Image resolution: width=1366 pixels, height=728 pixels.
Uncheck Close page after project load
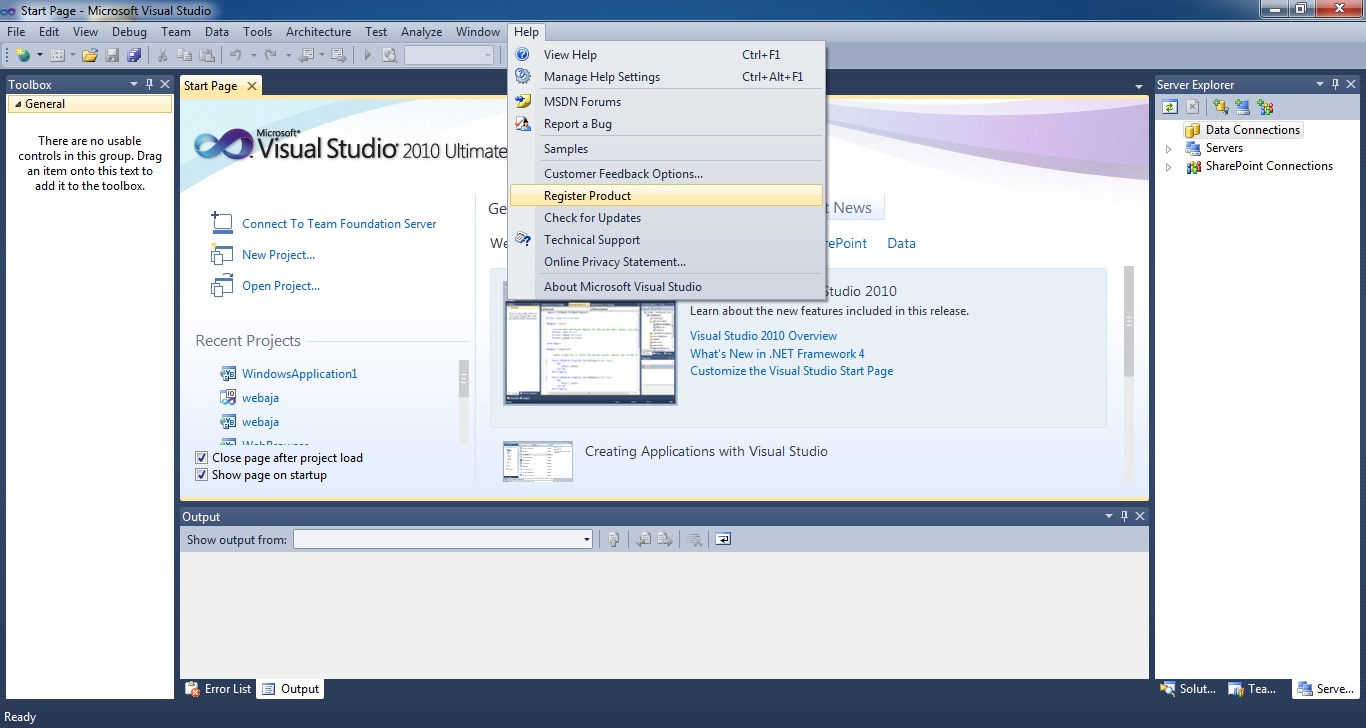pyautogui.click(x=202, y=457)
